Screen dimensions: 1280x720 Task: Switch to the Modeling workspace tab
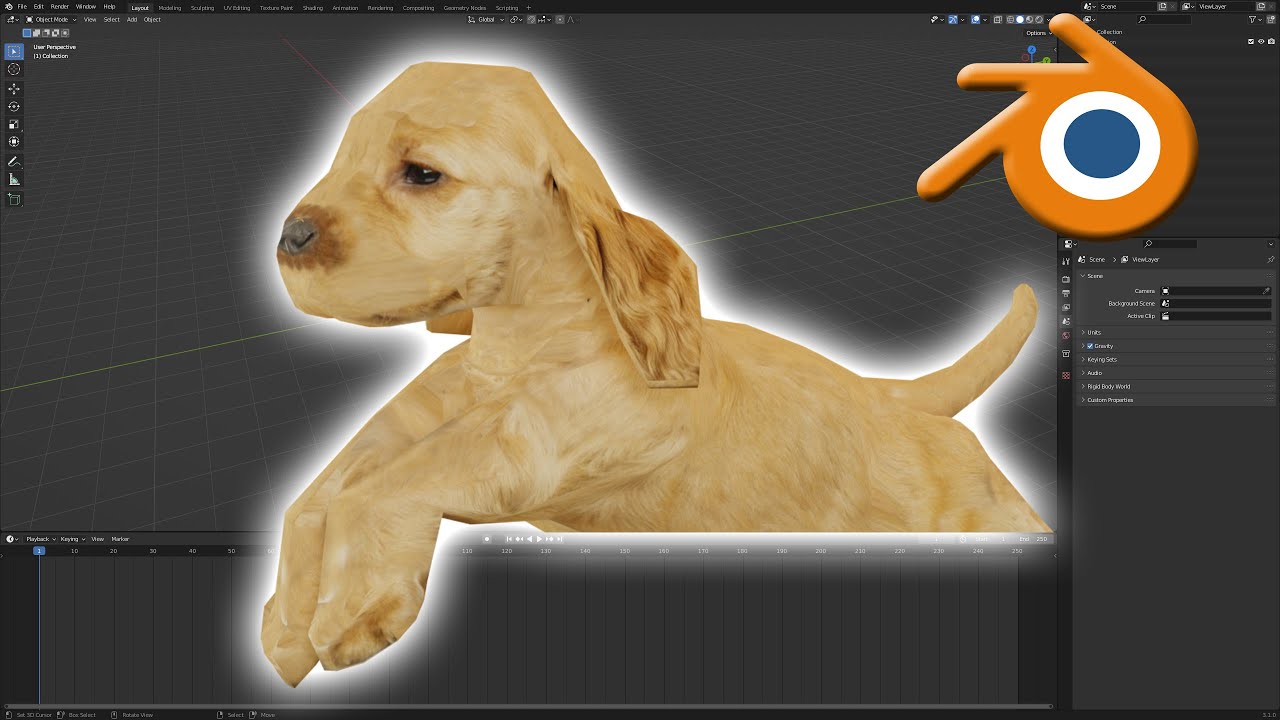click(x=170, y=7)
